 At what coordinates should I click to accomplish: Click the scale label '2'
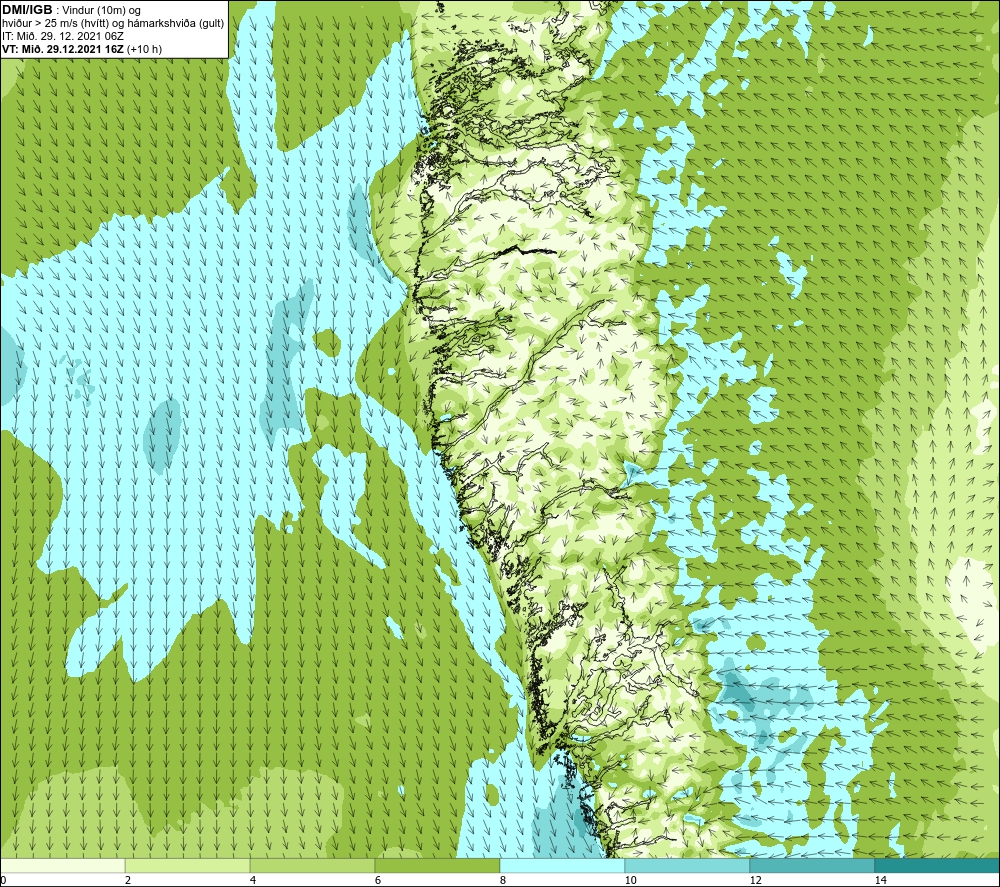pyautogui.click(x=128, y=880)
